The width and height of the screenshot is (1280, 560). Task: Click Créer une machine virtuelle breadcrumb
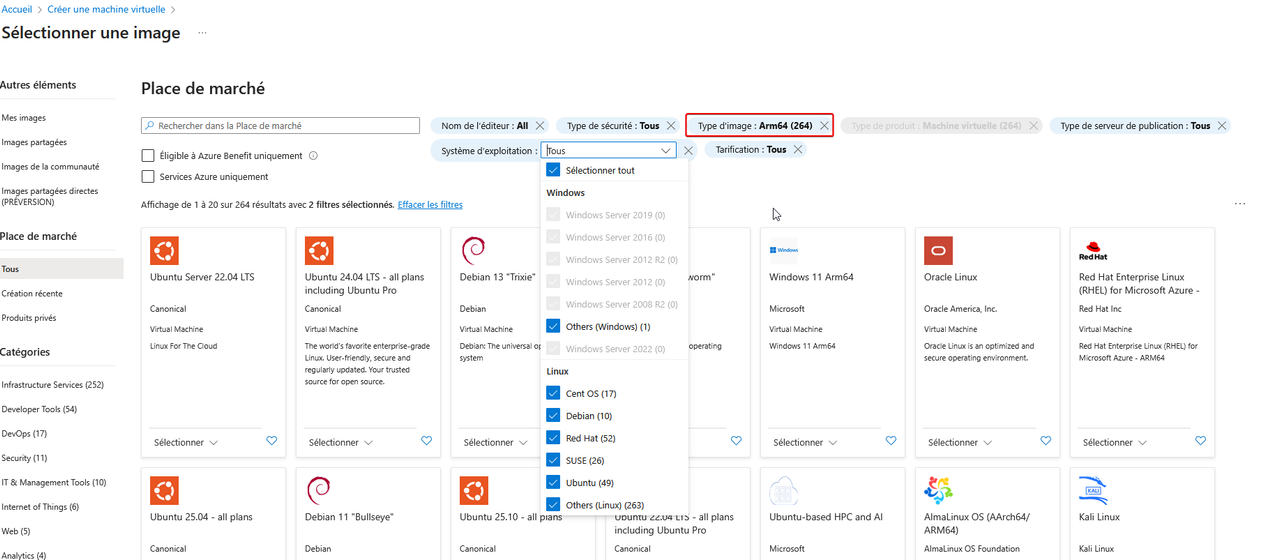pyautogui.click(x=107, y=9)
